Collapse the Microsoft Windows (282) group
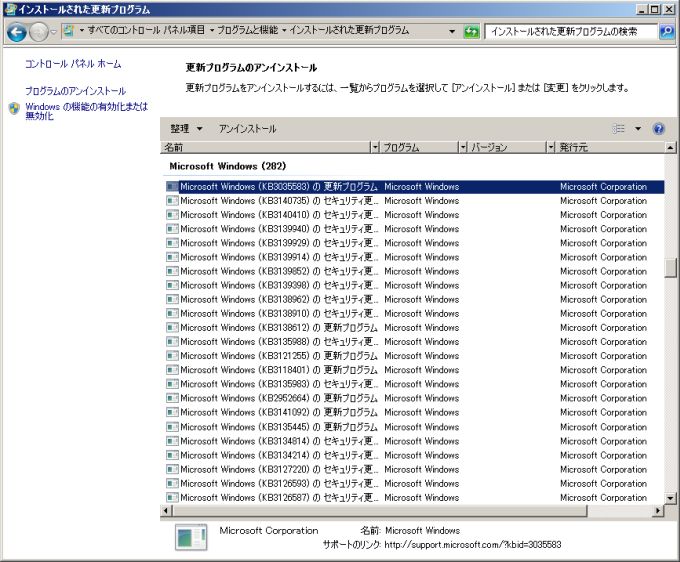 [x=228, y=166]
